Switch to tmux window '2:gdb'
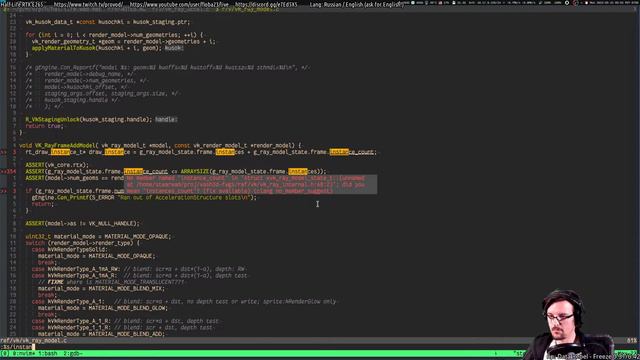 pyautogui.click(x=72, y=353)
